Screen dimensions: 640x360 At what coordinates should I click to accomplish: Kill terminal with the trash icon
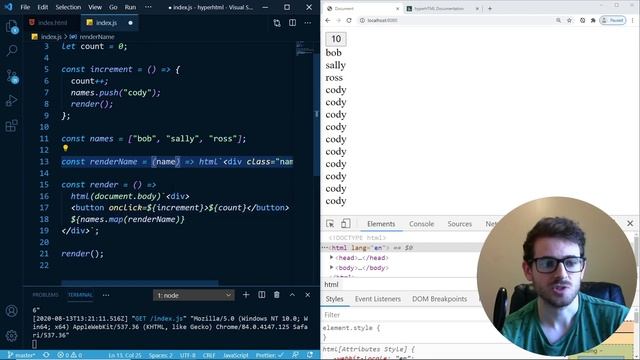(277, 295)
